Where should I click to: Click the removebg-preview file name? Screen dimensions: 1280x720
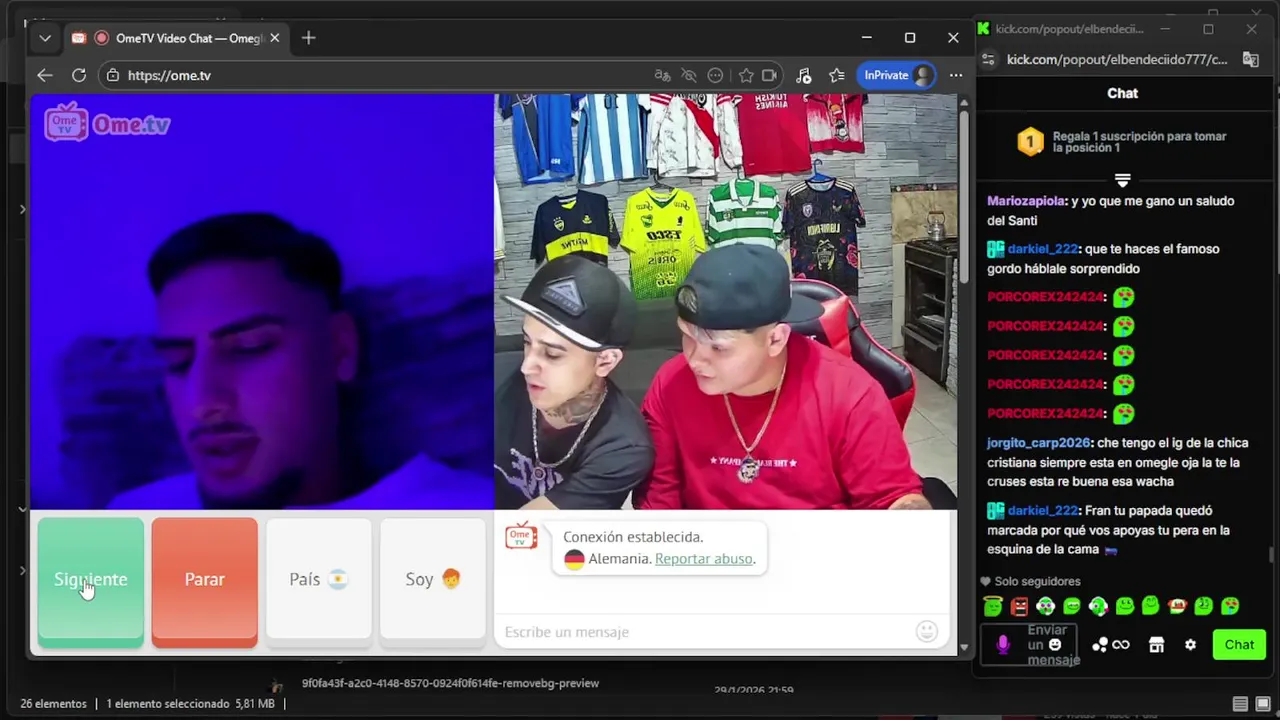click(x=450, y=684)
